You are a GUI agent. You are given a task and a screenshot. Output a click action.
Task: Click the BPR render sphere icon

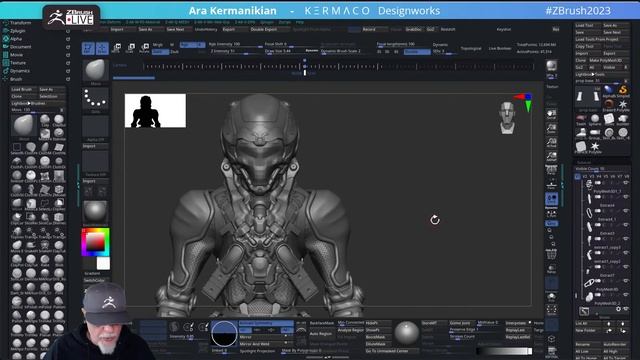click(551, 66)
